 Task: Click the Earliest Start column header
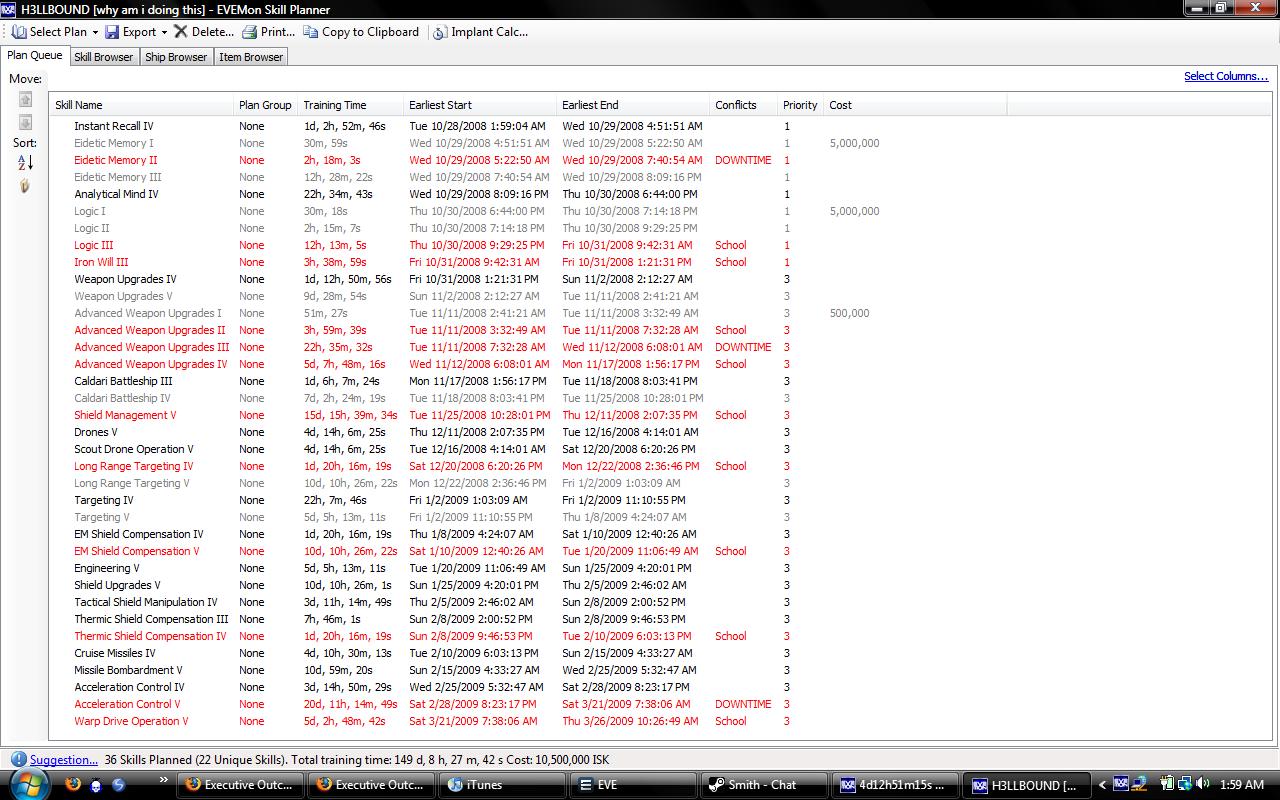pyautogui.click(x=481, y=105)
